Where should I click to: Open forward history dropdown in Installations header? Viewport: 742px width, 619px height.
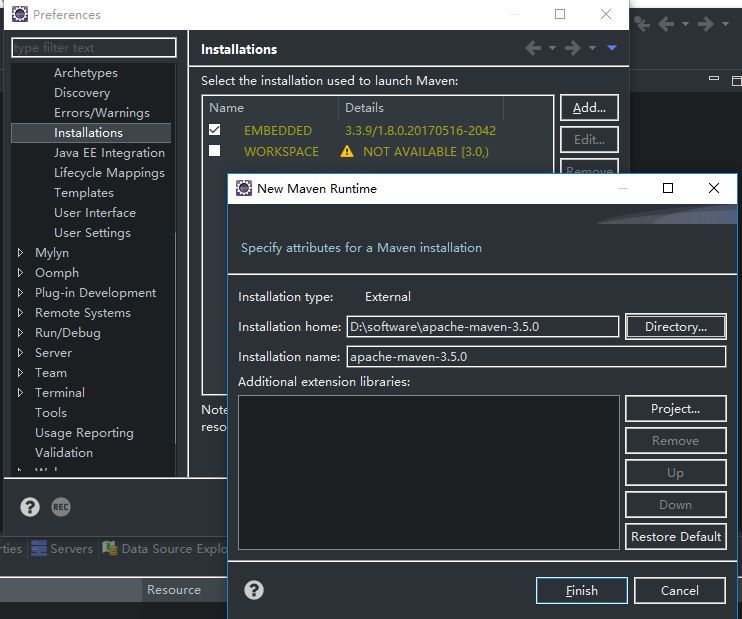pos(592,48)
